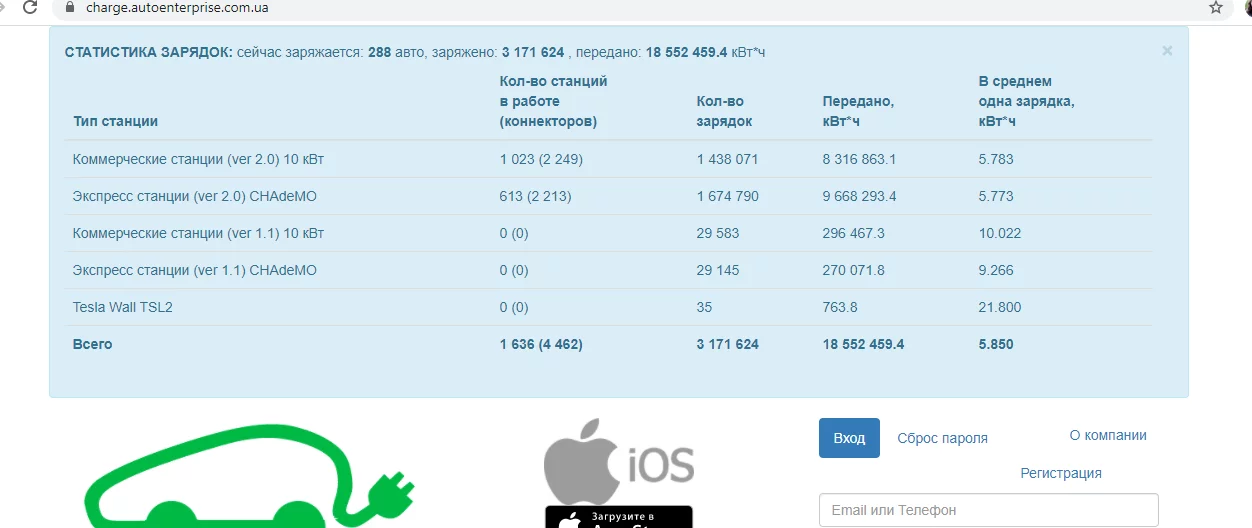Image resolution: width=1252 pixels, height=528 pixels.
Task: Click the В среднем одна зарядка header
Action: (1026, 101)
